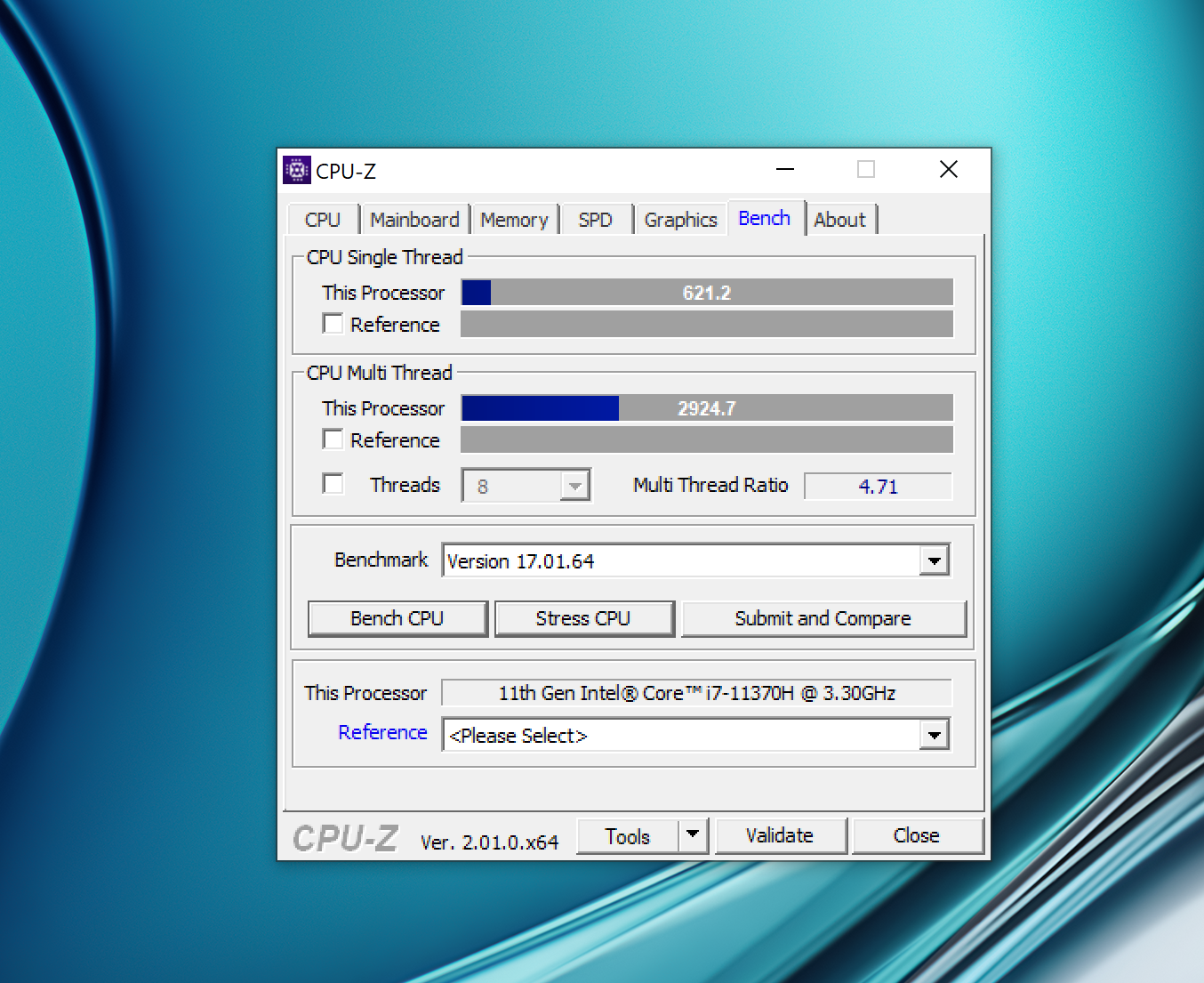Start the Bench CPU test

point(397,618)
